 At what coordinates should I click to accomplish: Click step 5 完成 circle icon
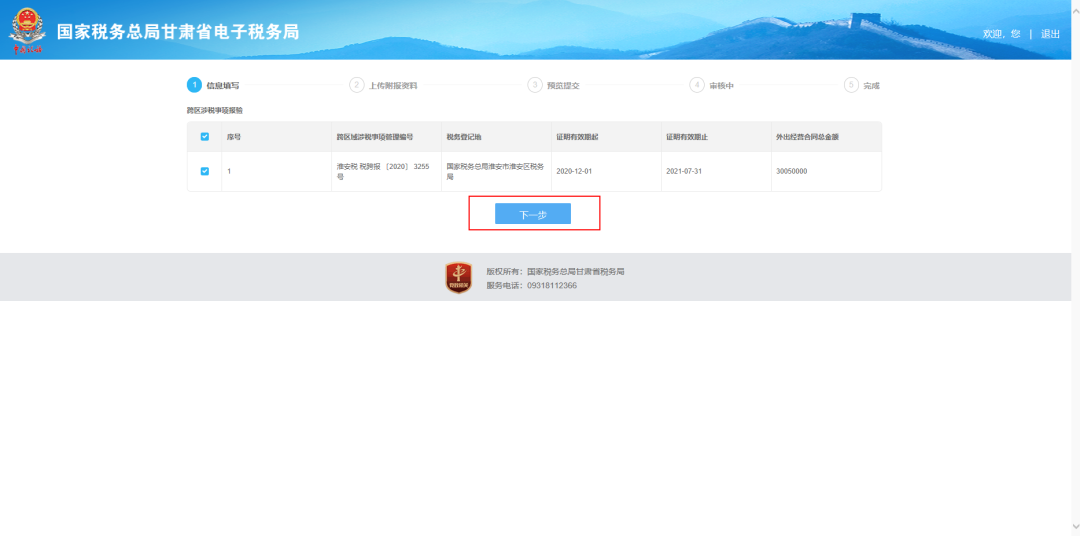[851, 85]
